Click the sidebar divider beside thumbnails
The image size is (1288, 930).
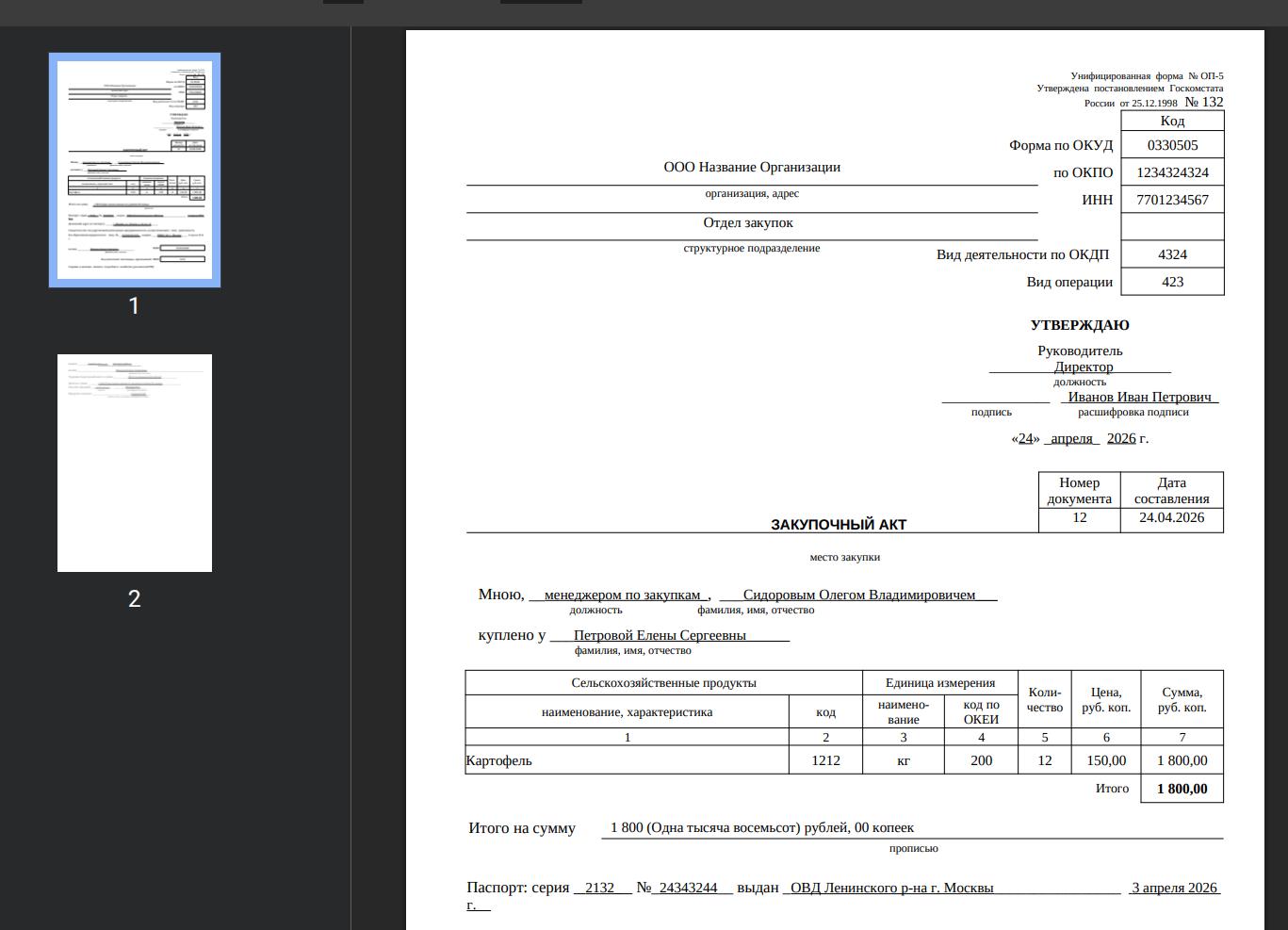[351, 471]
